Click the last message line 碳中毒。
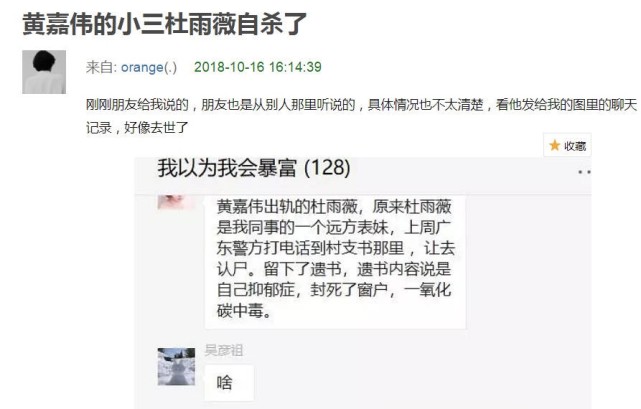Image resolution: width=641 pixels, height=409 pixels. (244, 311)
